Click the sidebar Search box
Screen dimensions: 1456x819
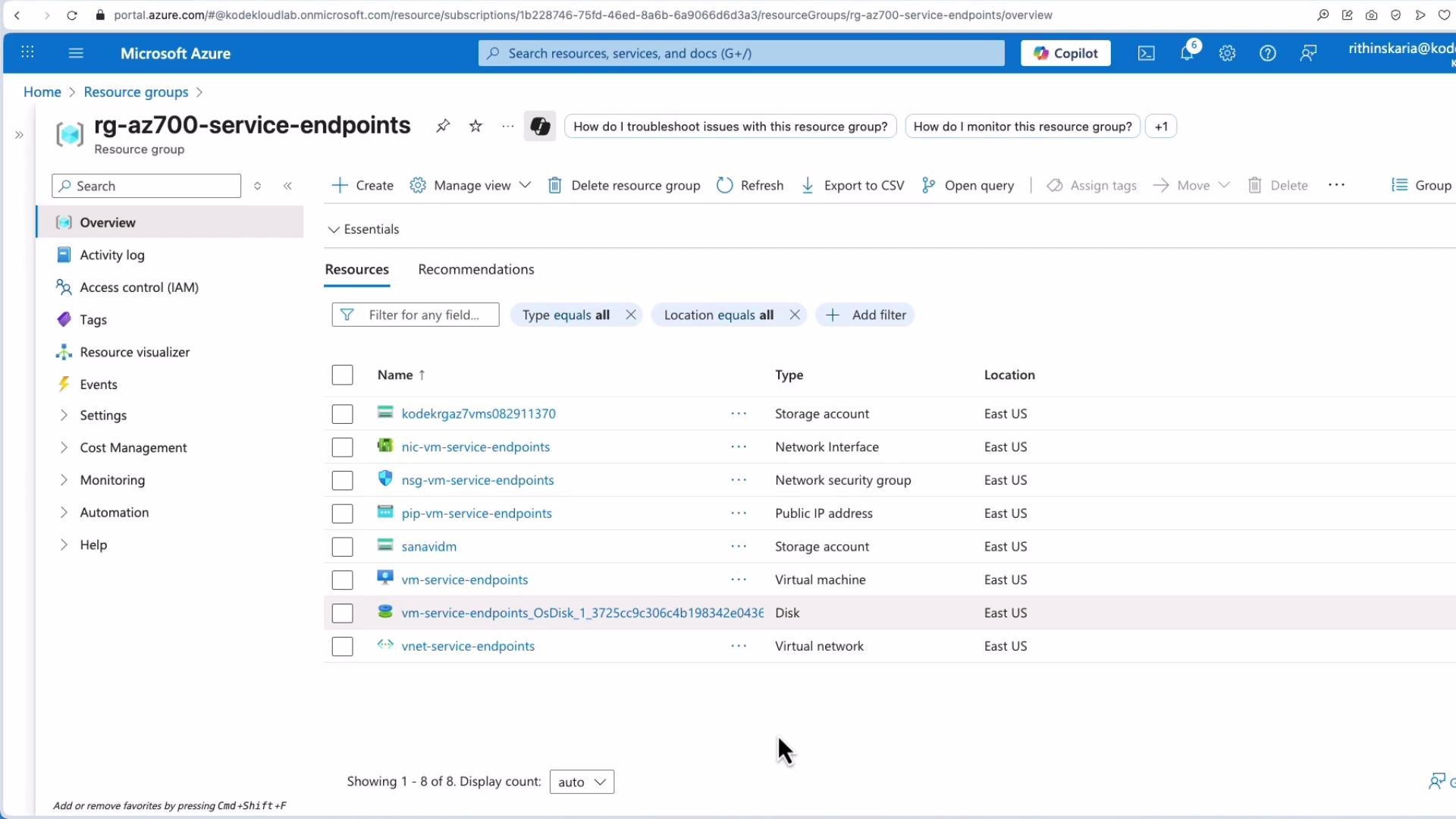click(x=146, y=186)
